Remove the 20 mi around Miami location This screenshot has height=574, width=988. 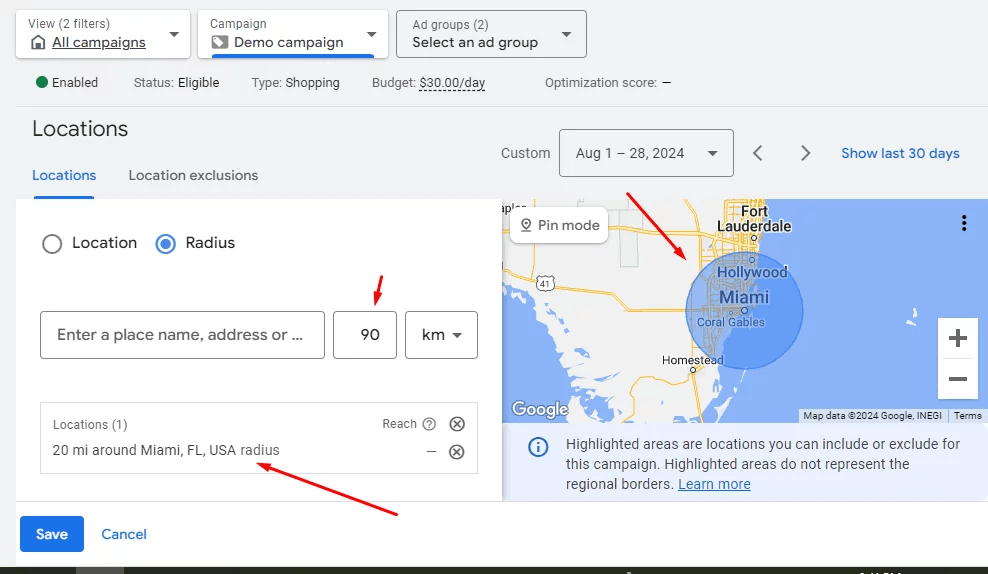click(x=457, y=452)
